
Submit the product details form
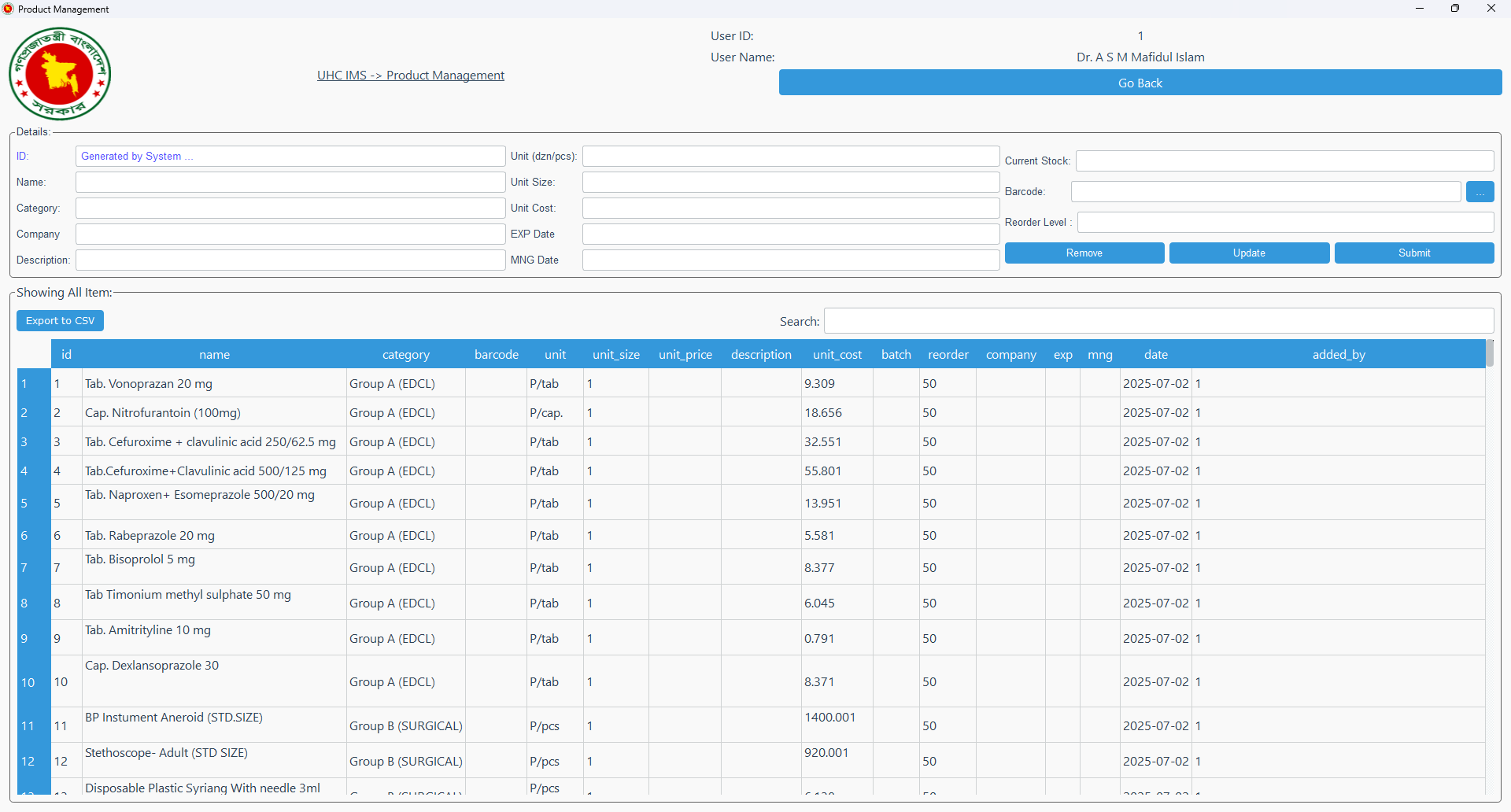pos(1413,253)
